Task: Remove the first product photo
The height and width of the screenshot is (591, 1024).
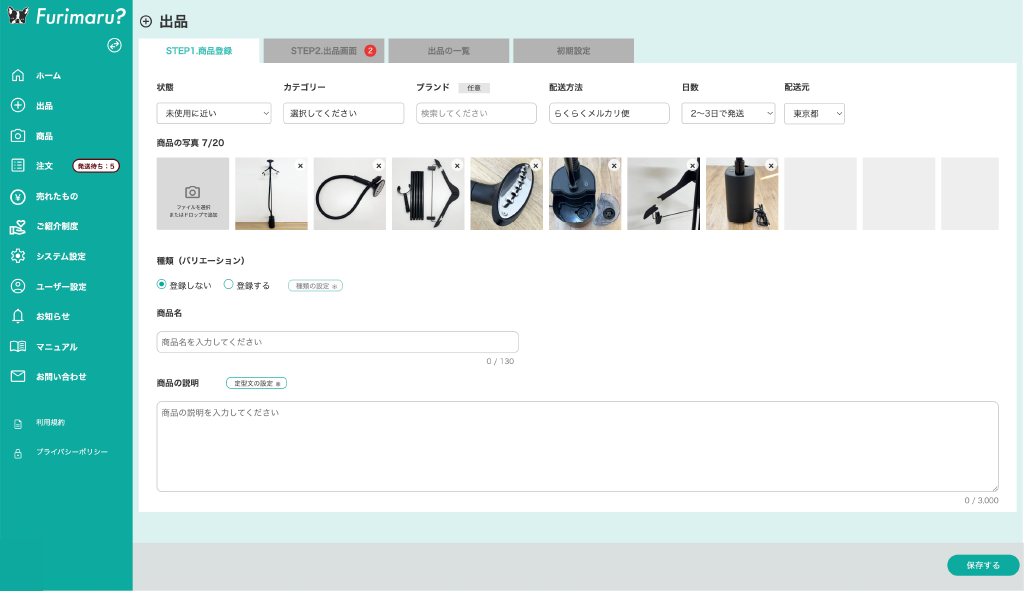Action: point(300,165)
